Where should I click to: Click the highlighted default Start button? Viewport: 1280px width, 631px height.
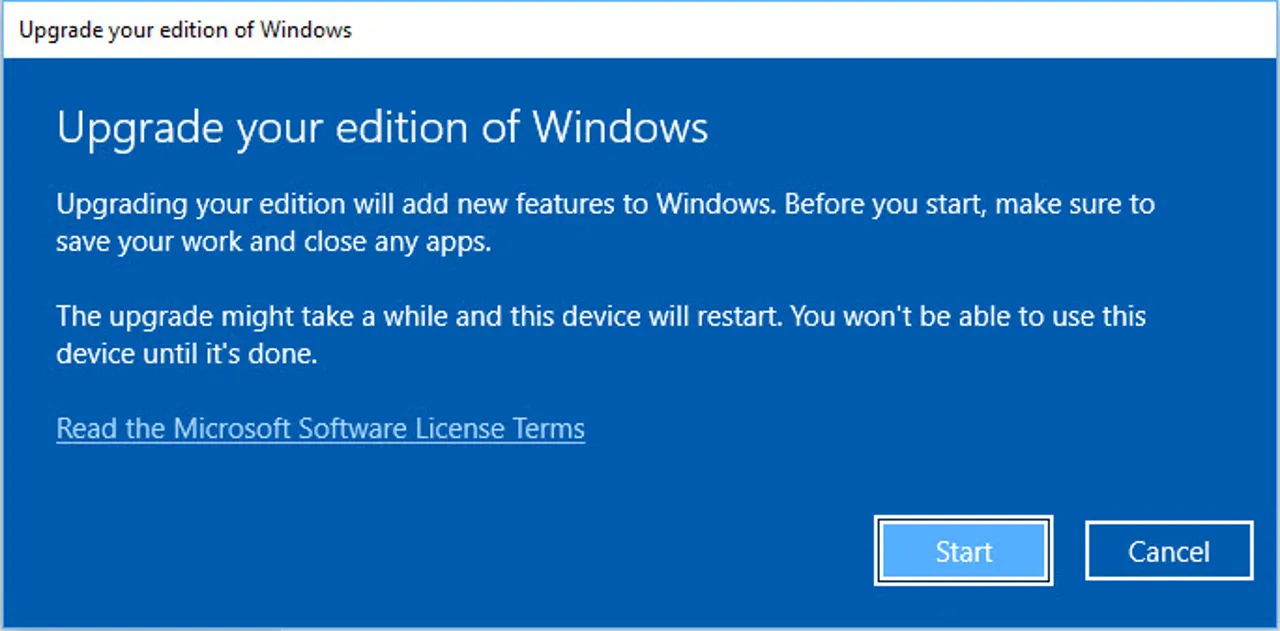[963, 551]
